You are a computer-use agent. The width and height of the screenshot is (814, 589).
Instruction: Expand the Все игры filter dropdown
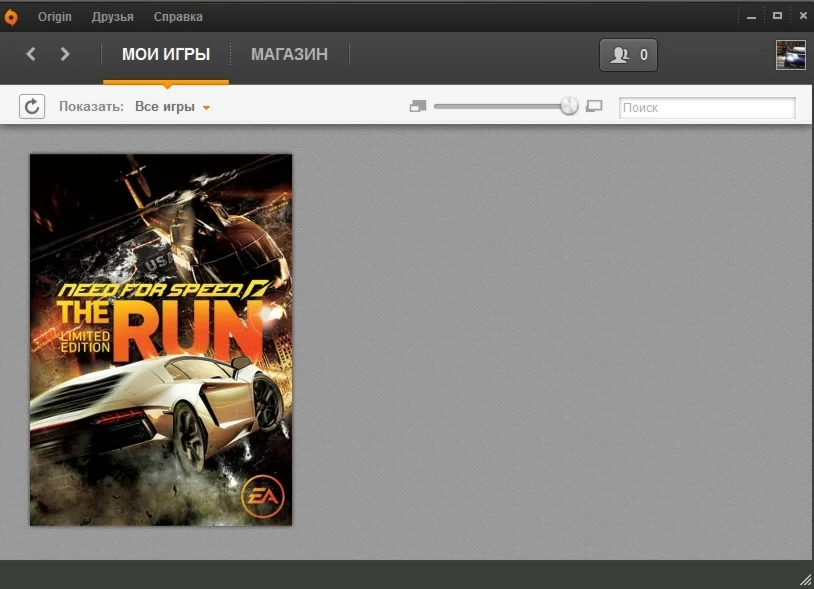(172, 107)
